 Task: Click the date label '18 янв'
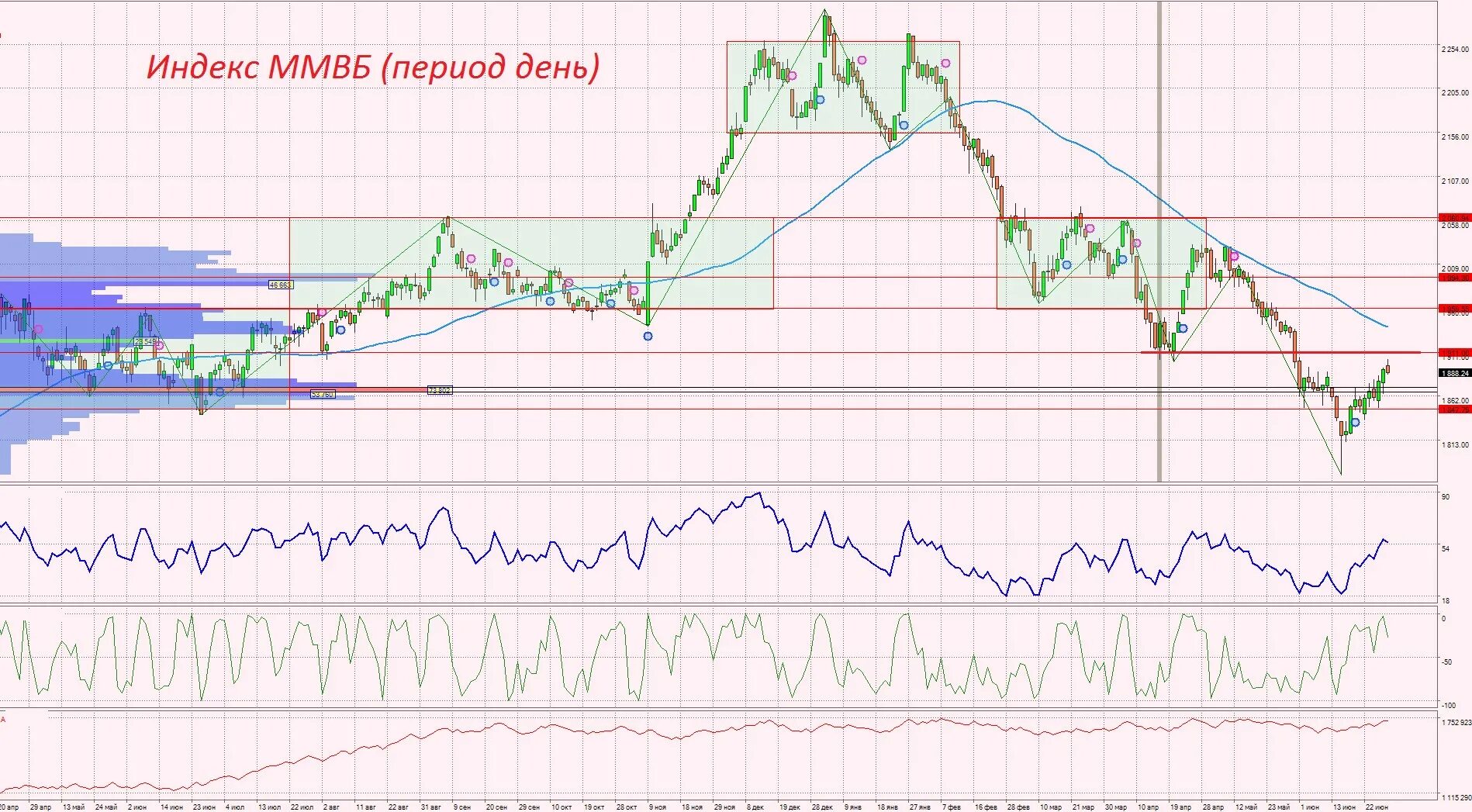coord(887,807)
